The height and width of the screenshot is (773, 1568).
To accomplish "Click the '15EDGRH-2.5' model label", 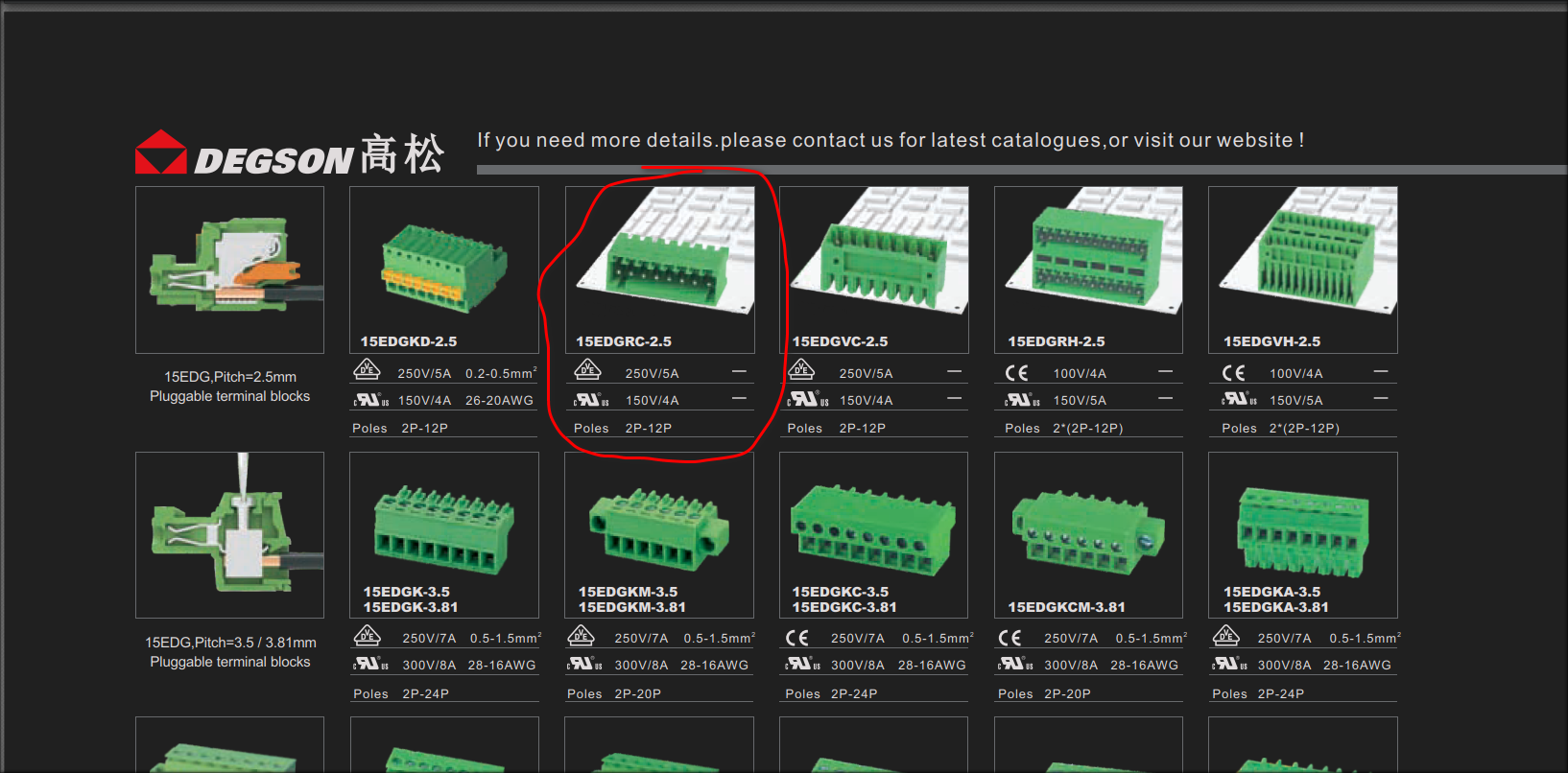I will (x=1057, y=341).
